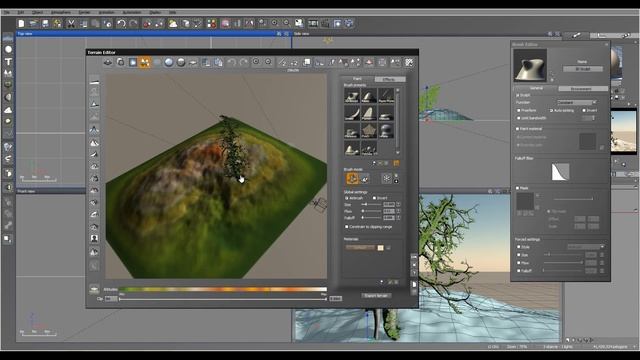Open the Function dropdown in Brush Editor
This screenshot has width=640, height=360.
[577, 102]
